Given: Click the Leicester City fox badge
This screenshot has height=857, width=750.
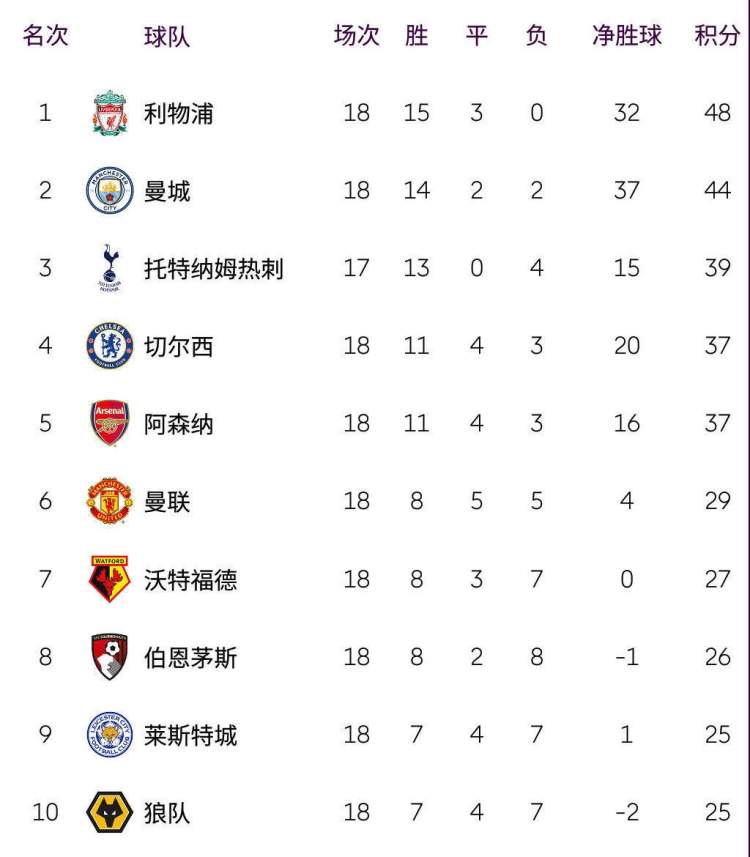Looking at the screenshot, I should (x=110, y=734).
